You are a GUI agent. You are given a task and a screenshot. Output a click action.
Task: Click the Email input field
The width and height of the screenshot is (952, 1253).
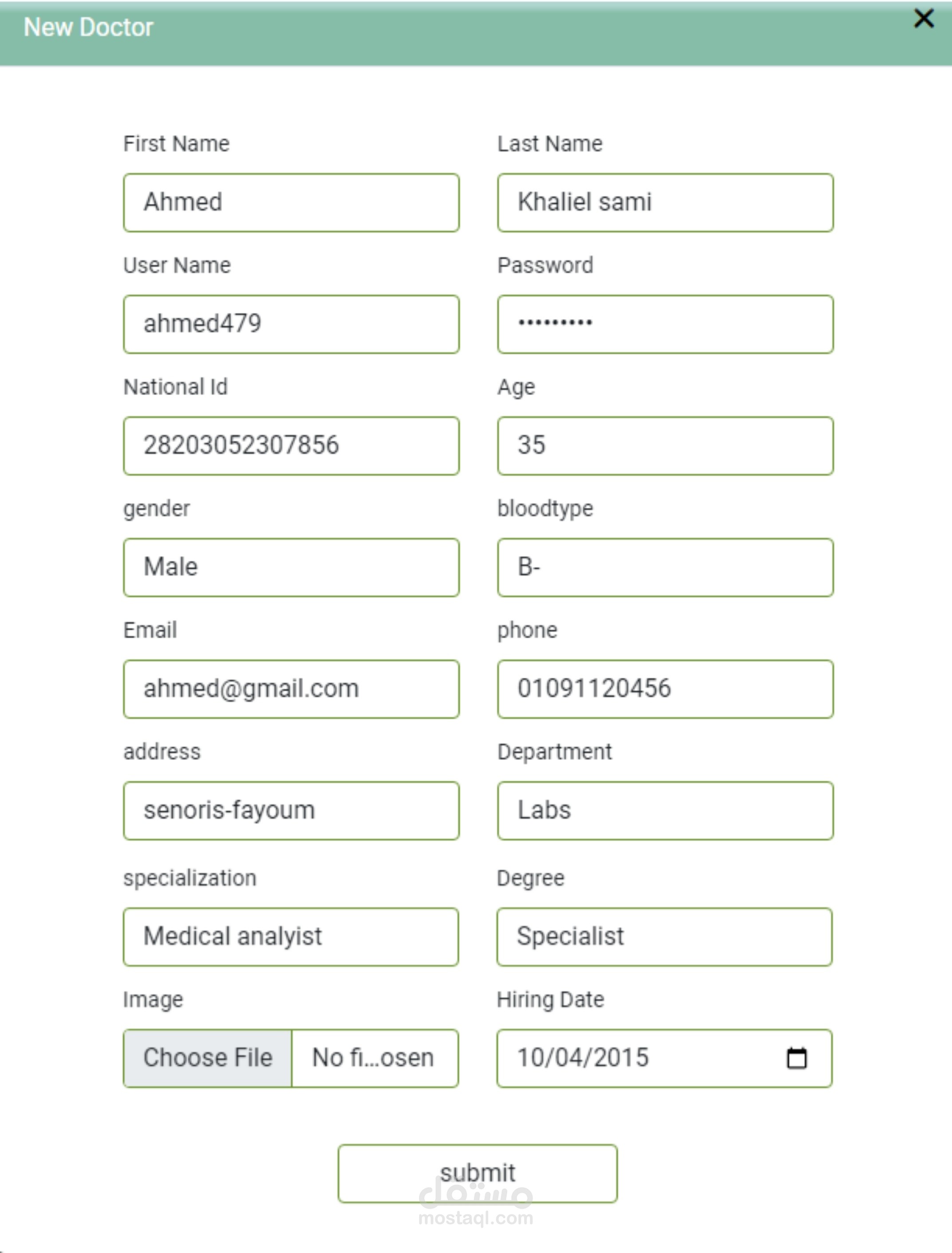coord(291,689)
